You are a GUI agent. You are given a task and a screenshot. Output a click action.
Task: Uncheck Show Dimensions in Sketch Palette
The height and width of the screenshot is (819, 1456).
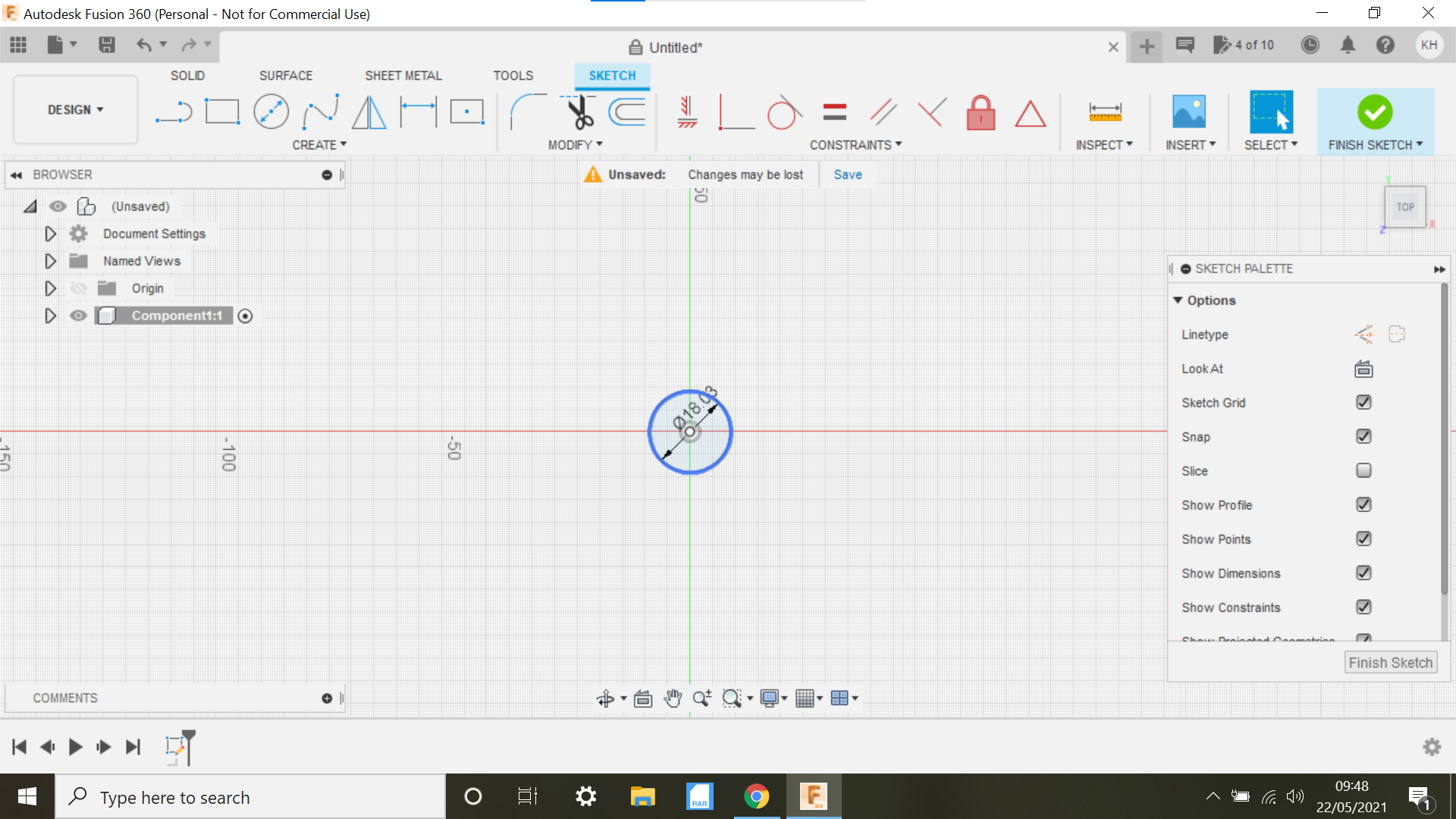(x=1363, y=573)
